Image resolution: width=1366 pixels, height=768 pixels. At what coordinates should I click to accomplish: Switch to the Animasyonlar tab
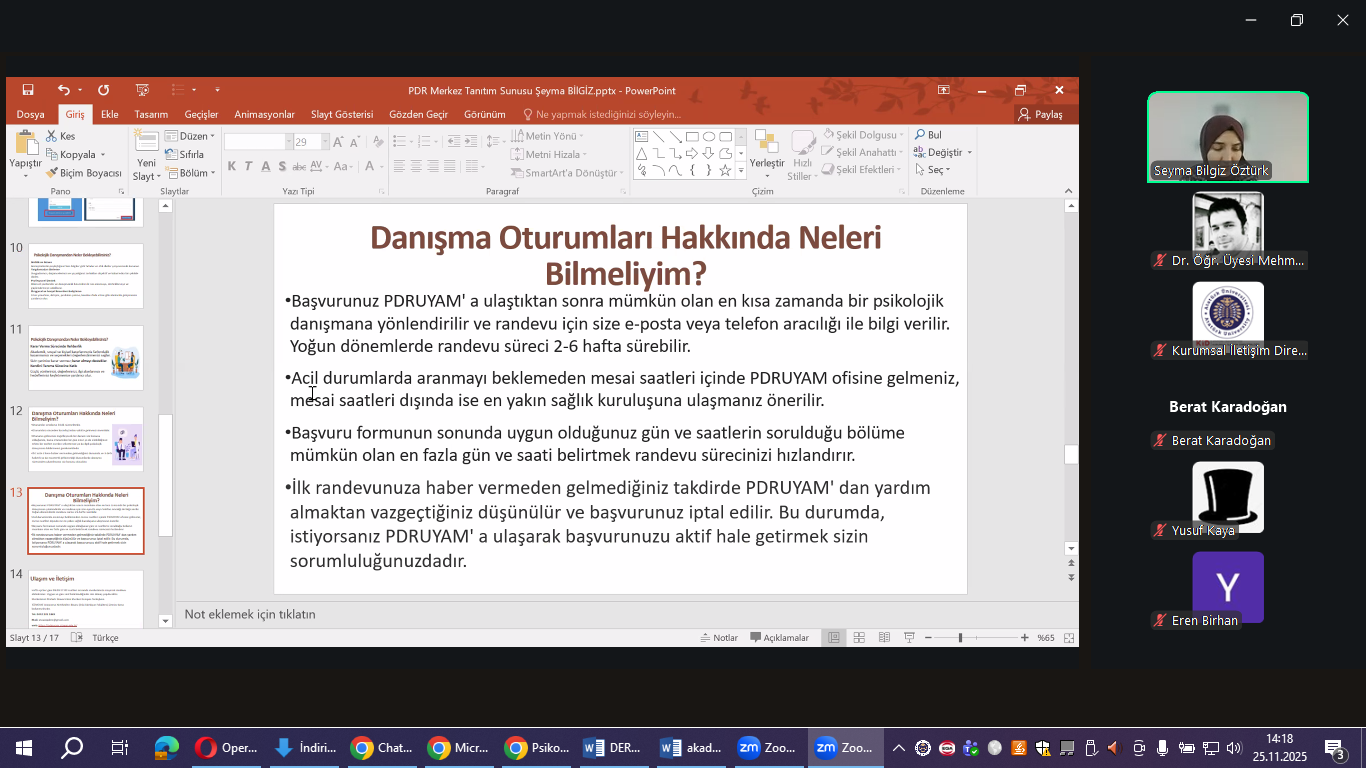tap(264, 115)
